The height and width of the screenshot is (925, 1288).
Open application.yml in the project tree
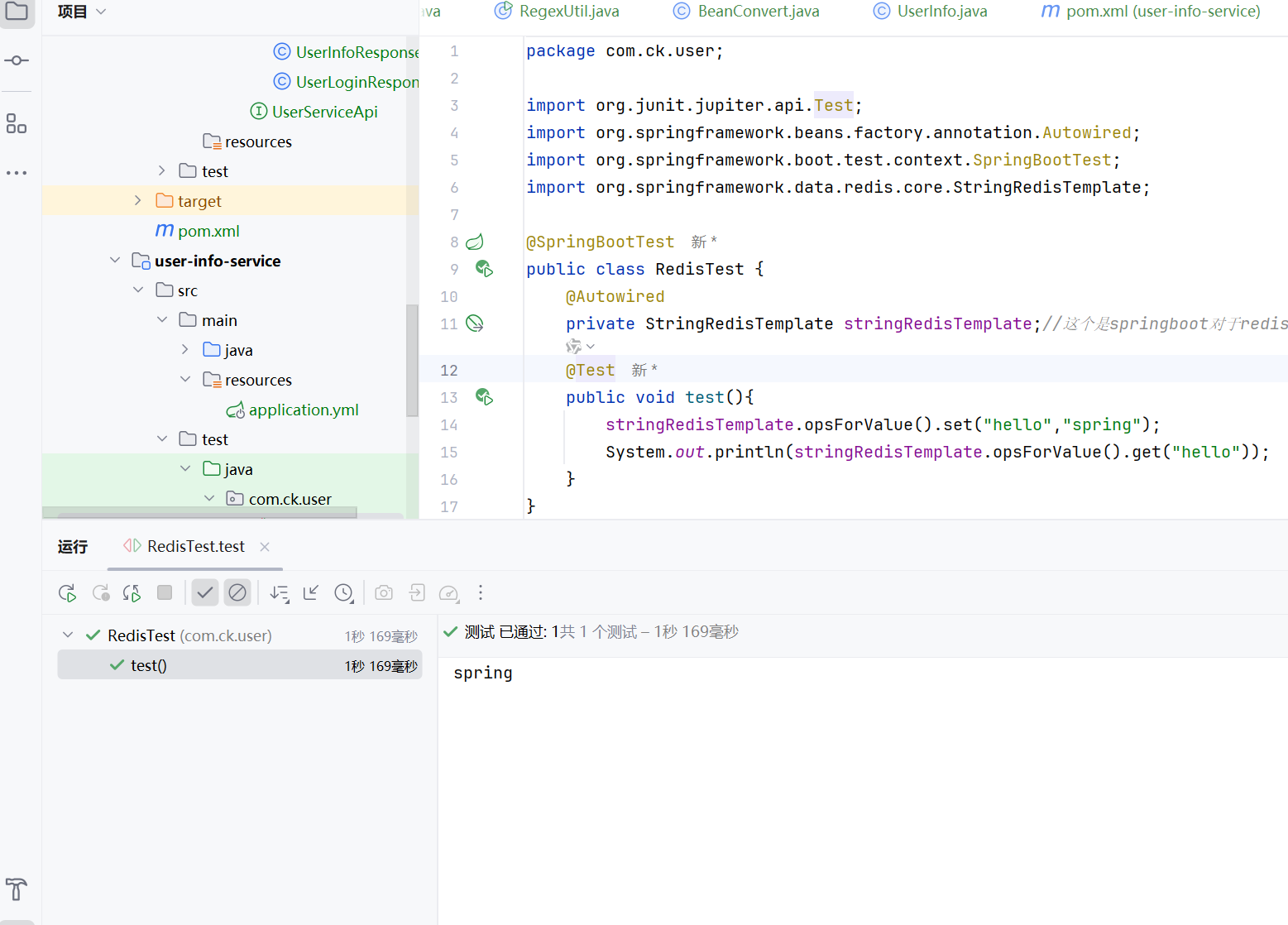coord(293,410)
